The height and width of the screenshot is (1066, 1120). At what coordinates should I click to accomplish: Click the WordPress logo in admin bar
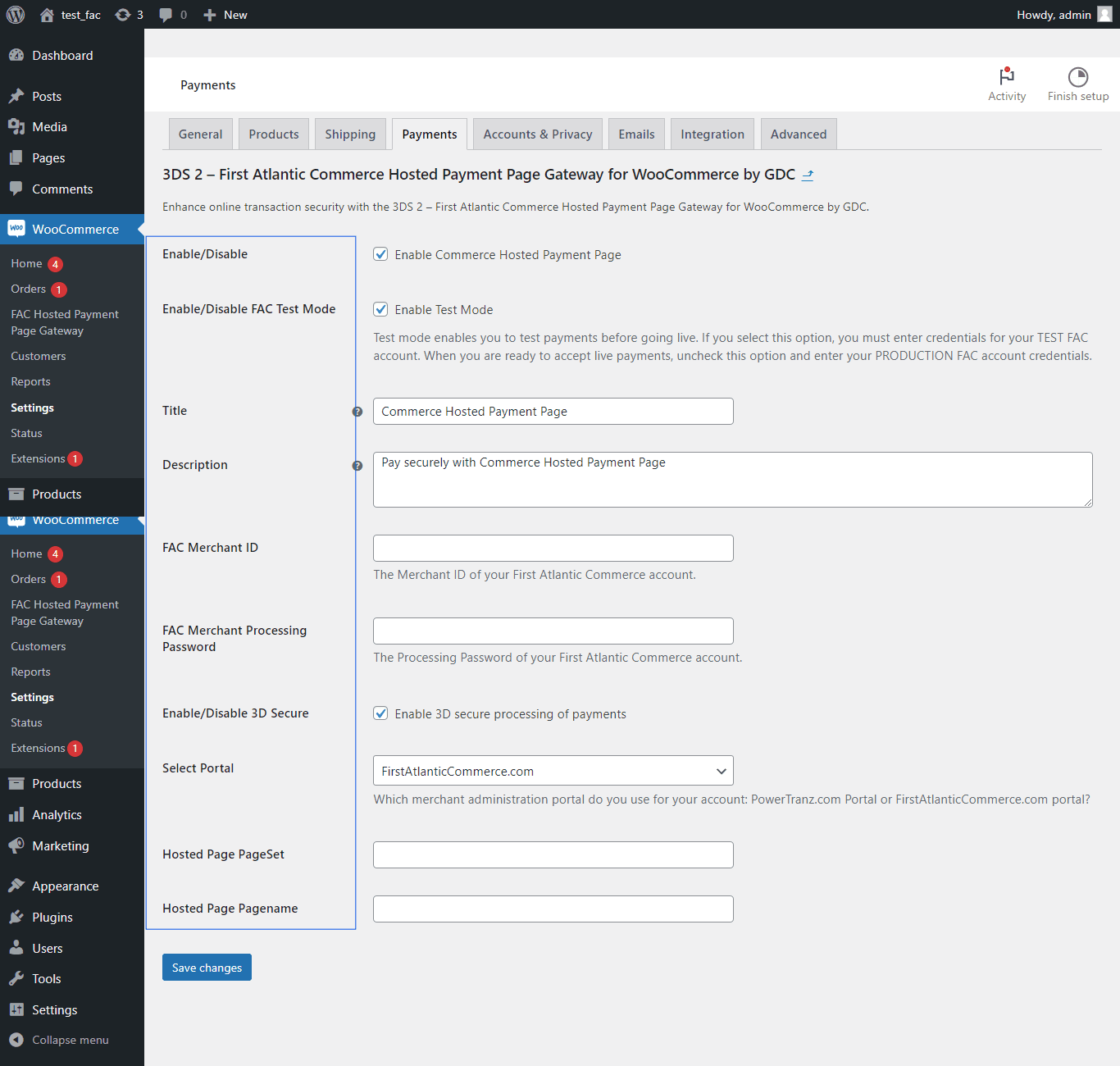[15, 14]
